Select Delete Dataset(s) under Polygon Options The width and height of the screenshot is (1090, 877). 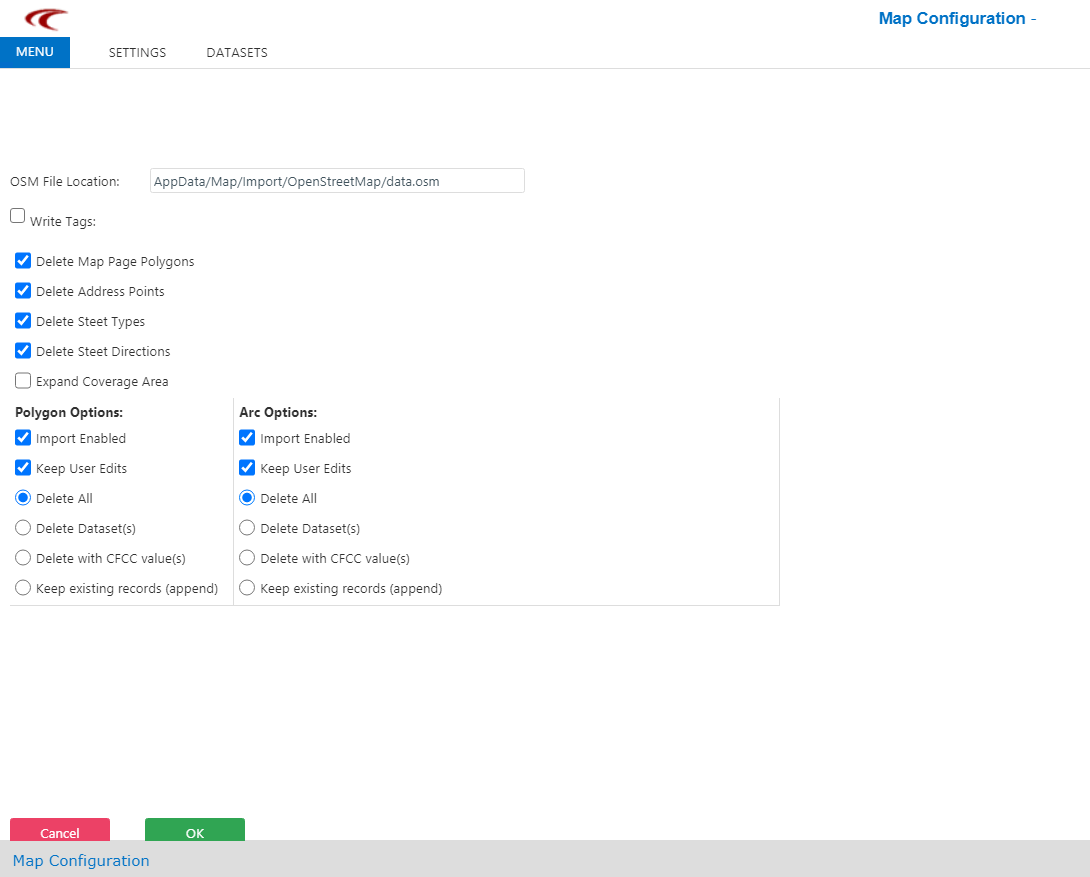[23, 528]
